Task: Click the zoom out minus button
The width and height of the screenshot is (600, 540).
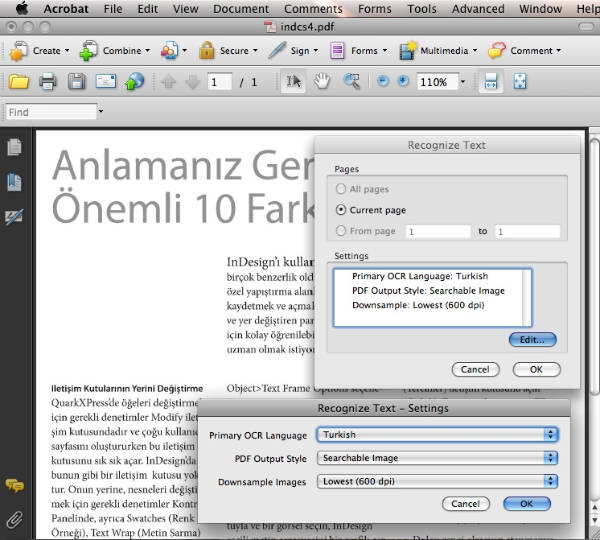Action: [x=383, y=81]
